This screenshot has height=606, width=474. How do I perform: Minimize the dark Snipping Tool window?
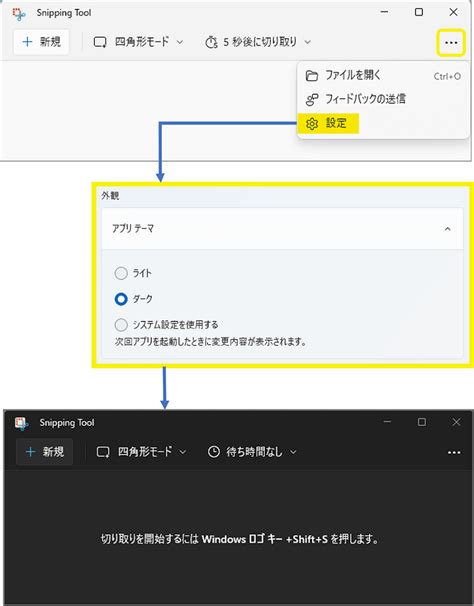(387, 422)
